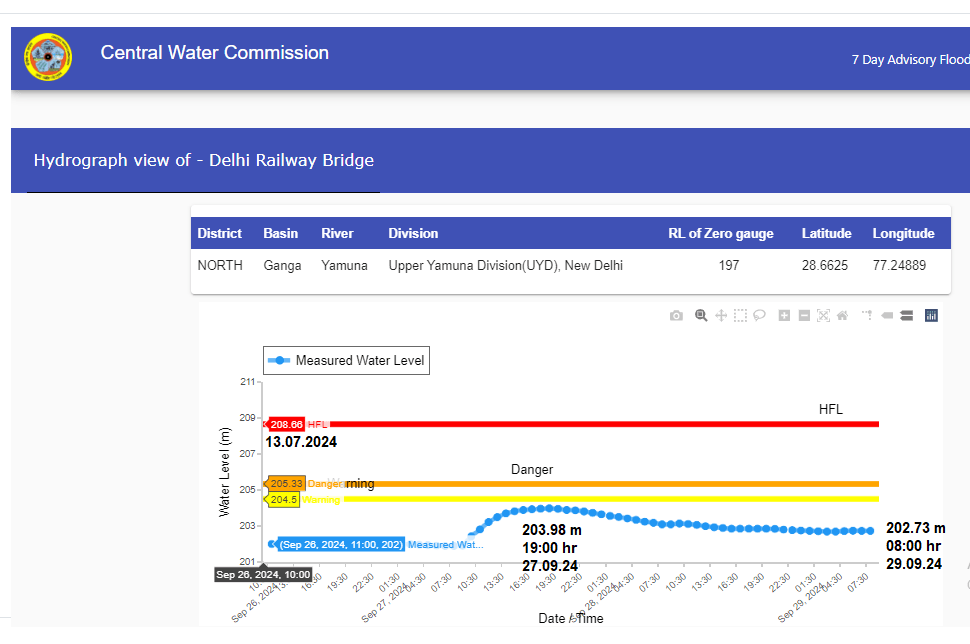Enable show closest data on hover
This screenshot has height=644, width=970.
point(887,316)
